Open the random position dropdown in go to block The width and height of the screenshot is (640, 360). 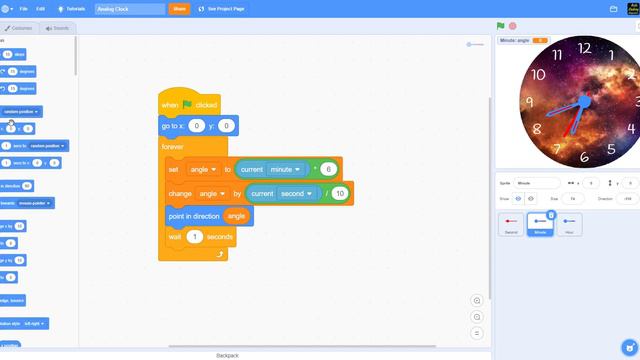pyautogui.click(x=21, y=111)
